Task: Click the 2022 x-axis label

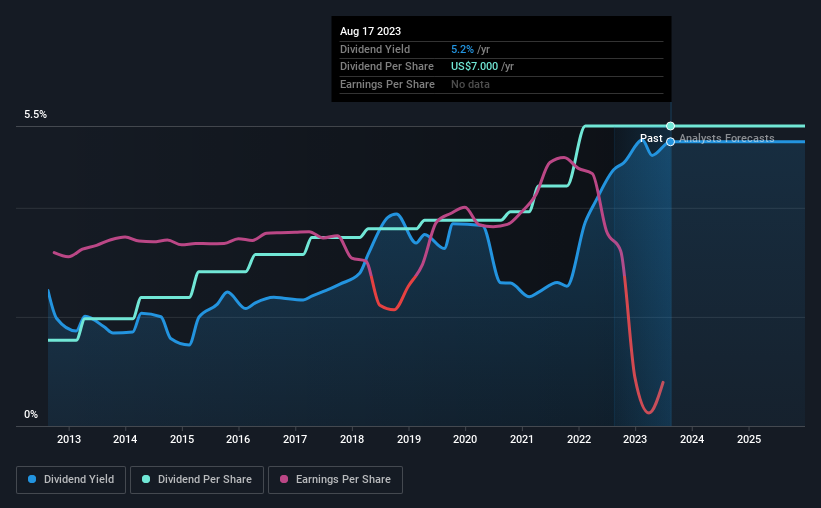Action: (x=579, y=439)
